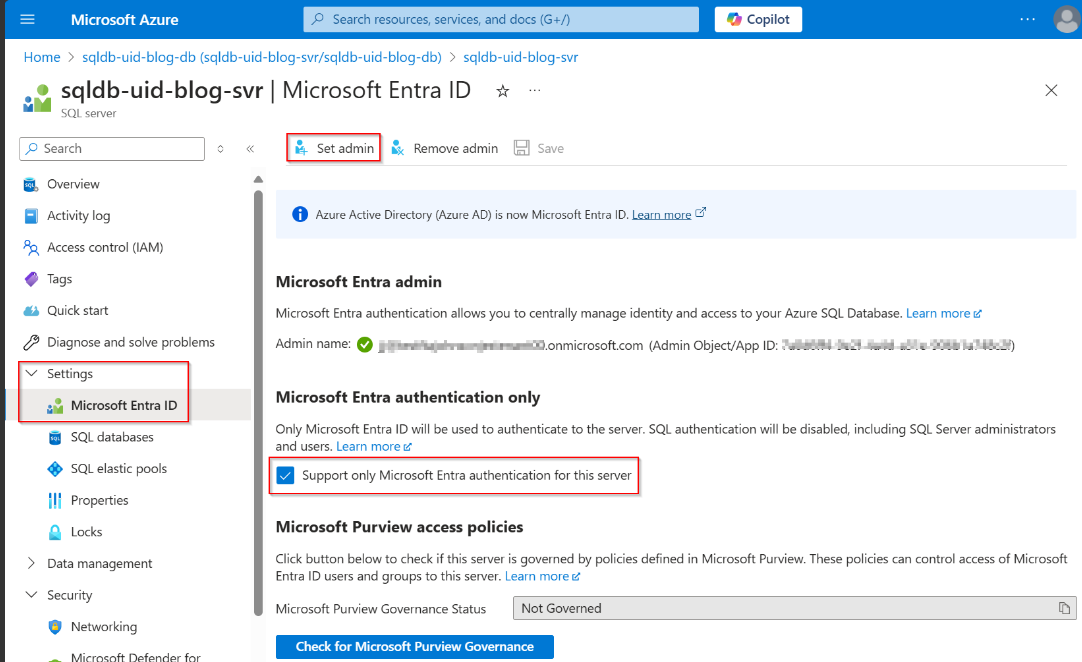Viewport: 1082px width, 662px height.
Task: Click the Microsoft Purview Governance Status label
Action: [381, 609]
